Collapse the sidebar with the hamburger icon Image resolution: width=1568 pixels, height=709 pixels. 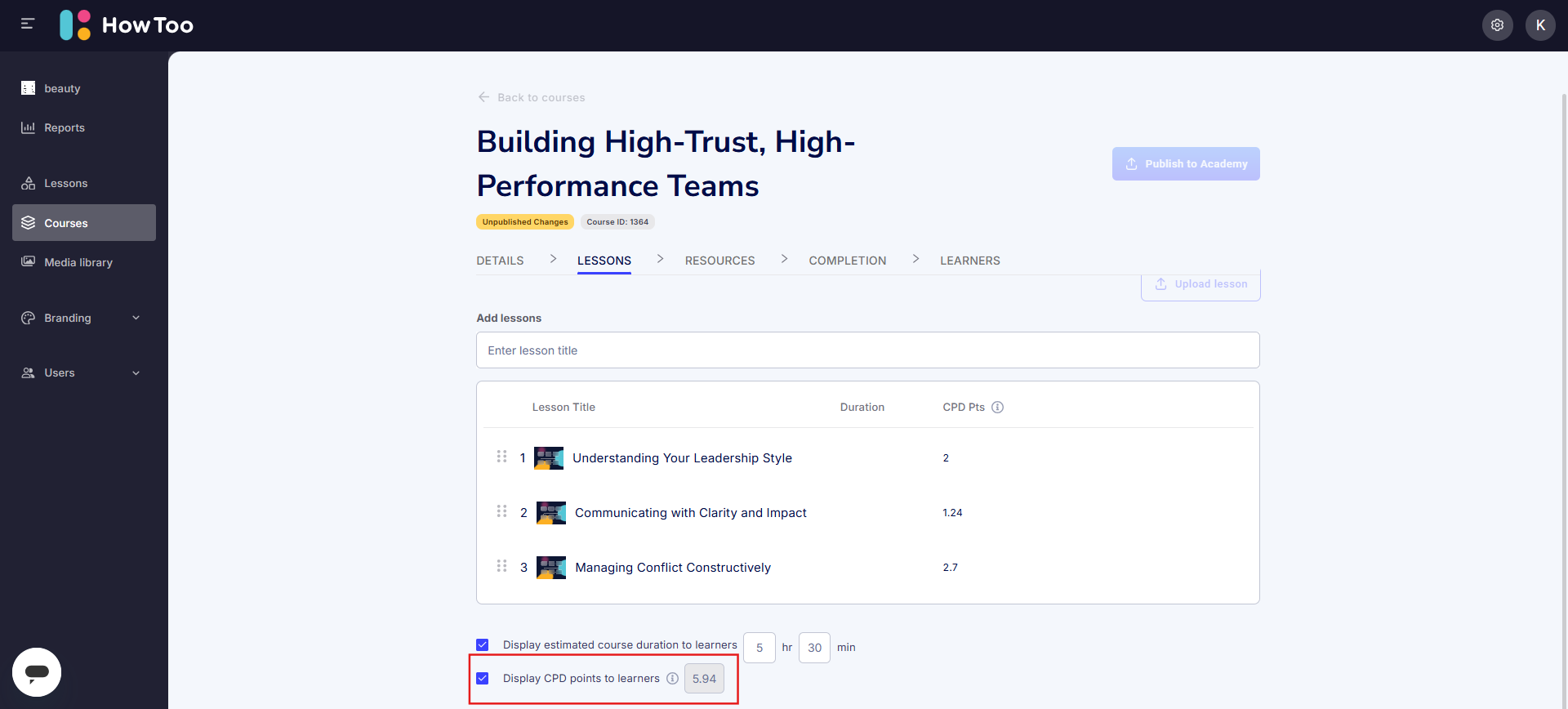[28, 25]
